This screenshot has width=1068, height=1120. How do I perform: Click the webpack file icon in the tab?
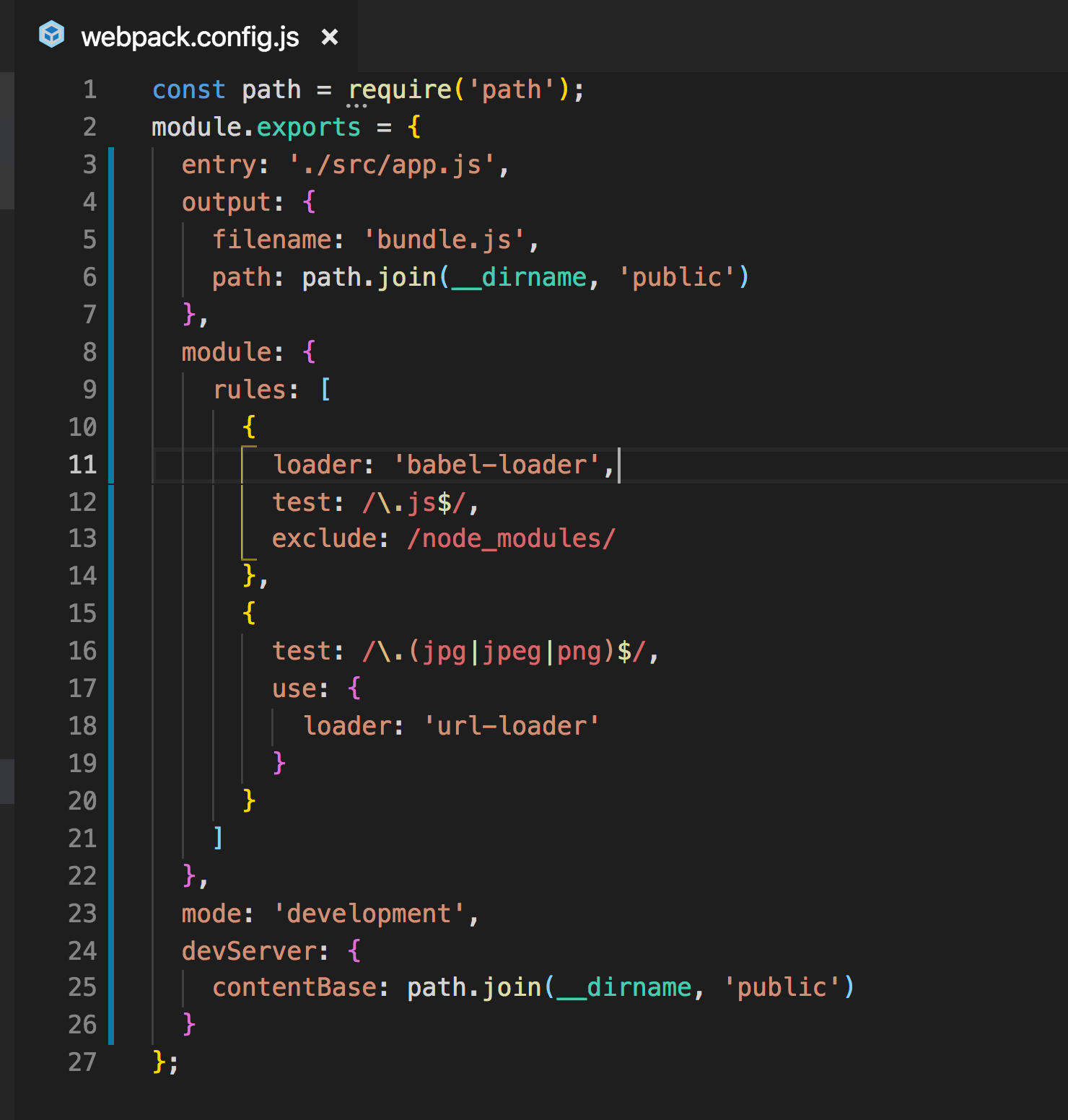(x=51, y=35)
